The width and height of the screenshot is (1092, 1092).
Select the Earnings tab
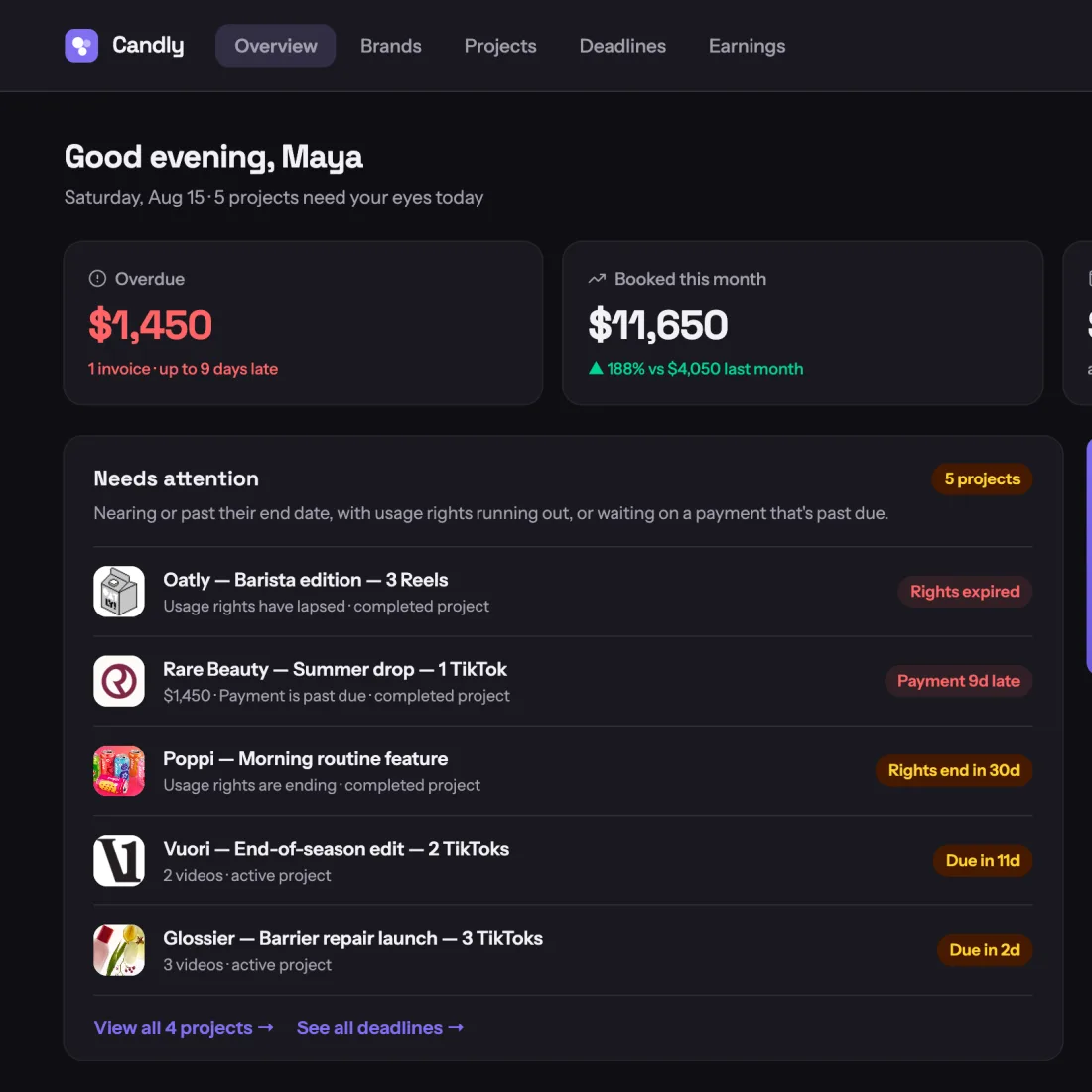point(747,46)
